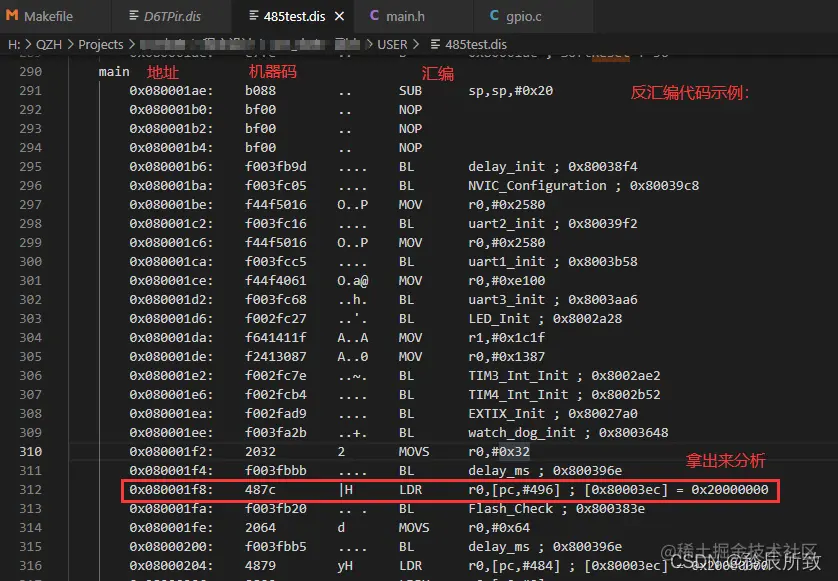The image size is (838, 581).
Task: Expand the chevron after Projects in breadcrumb
Action: point(131,44)
